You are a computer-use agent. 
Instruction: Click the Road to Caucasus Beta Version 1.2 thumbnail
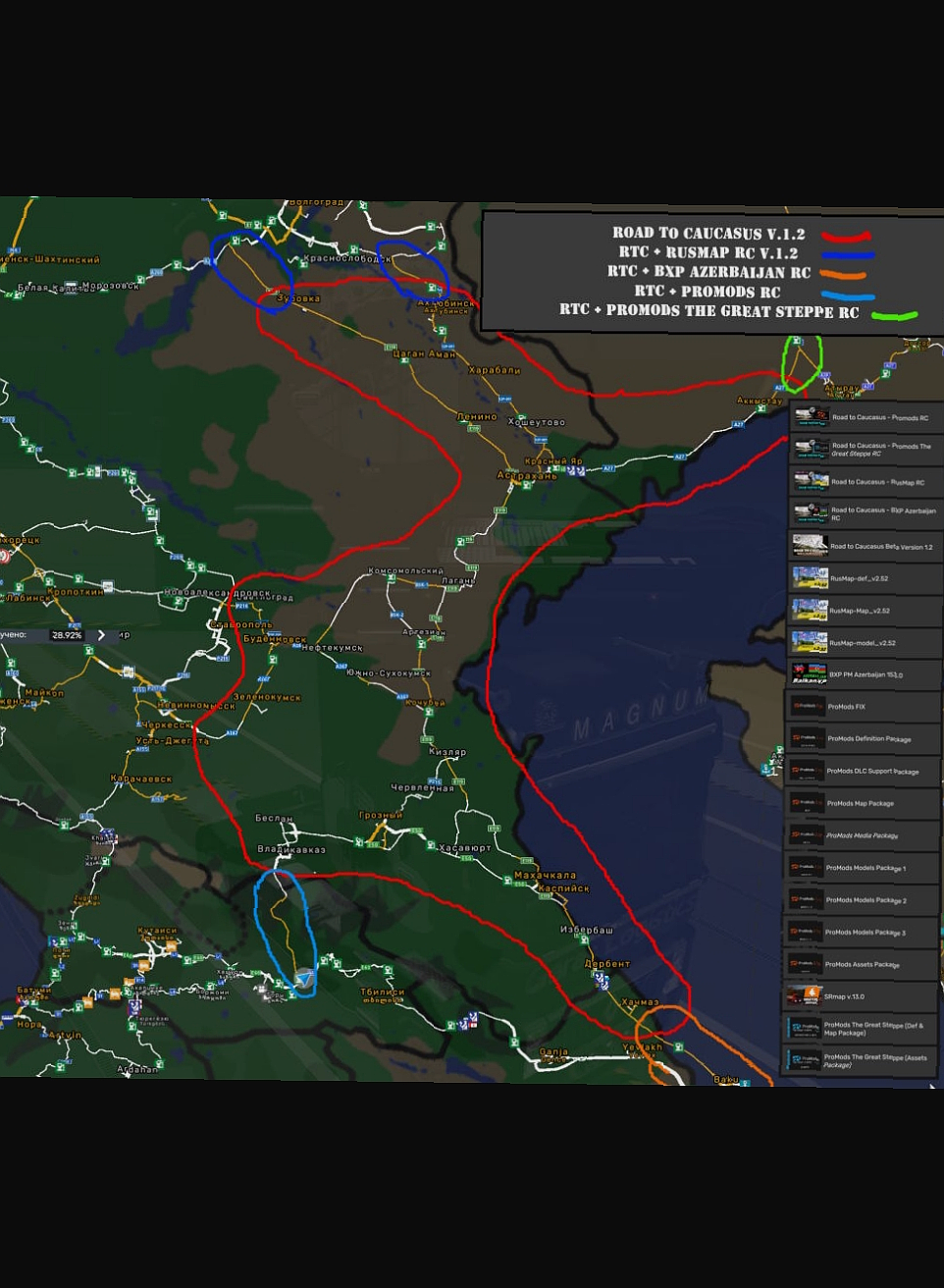[810, 546]
